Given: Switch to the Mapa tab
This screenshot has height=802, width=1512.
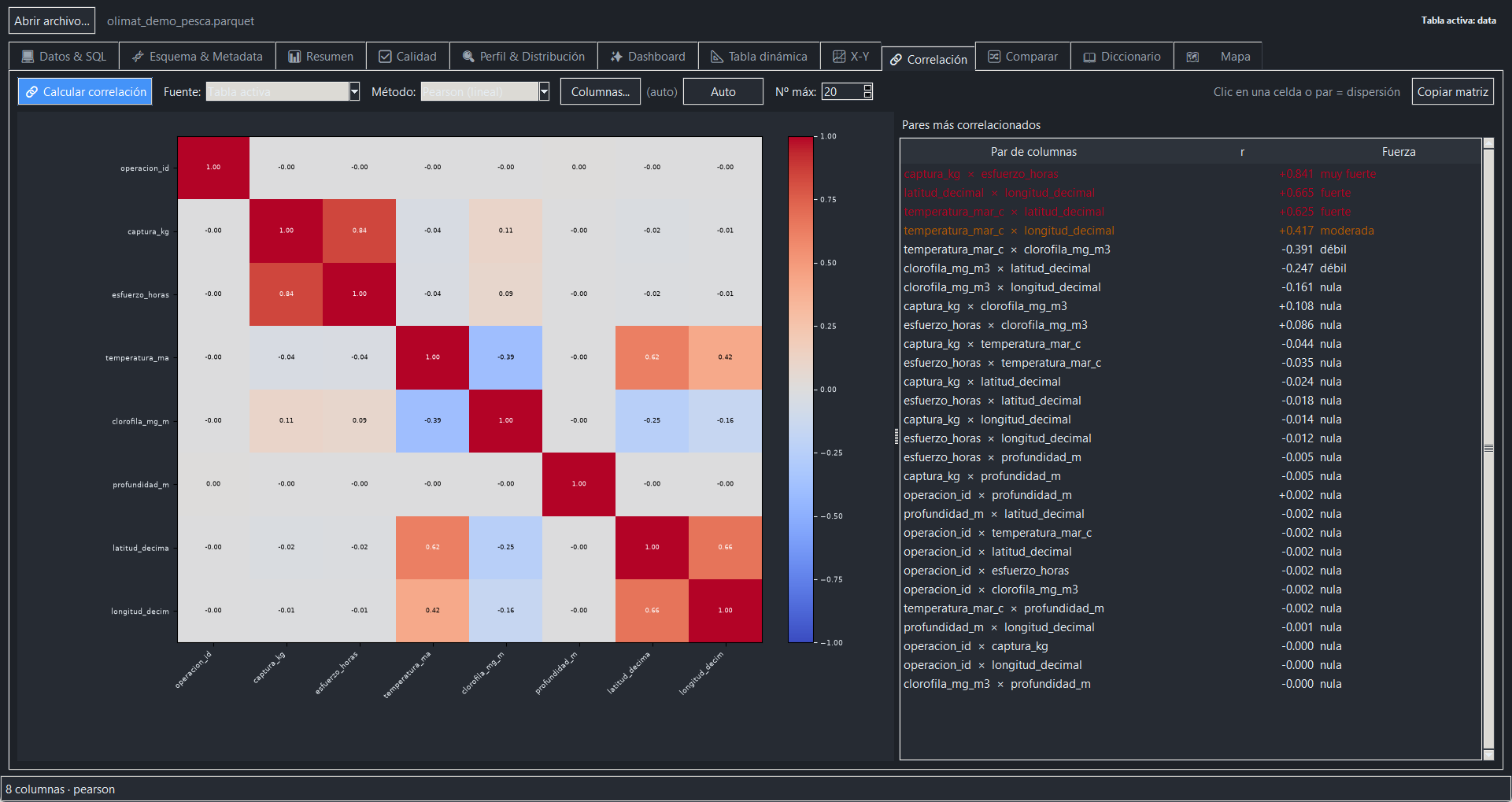Looking at the screenshot, I should (x=1218, y=57).
